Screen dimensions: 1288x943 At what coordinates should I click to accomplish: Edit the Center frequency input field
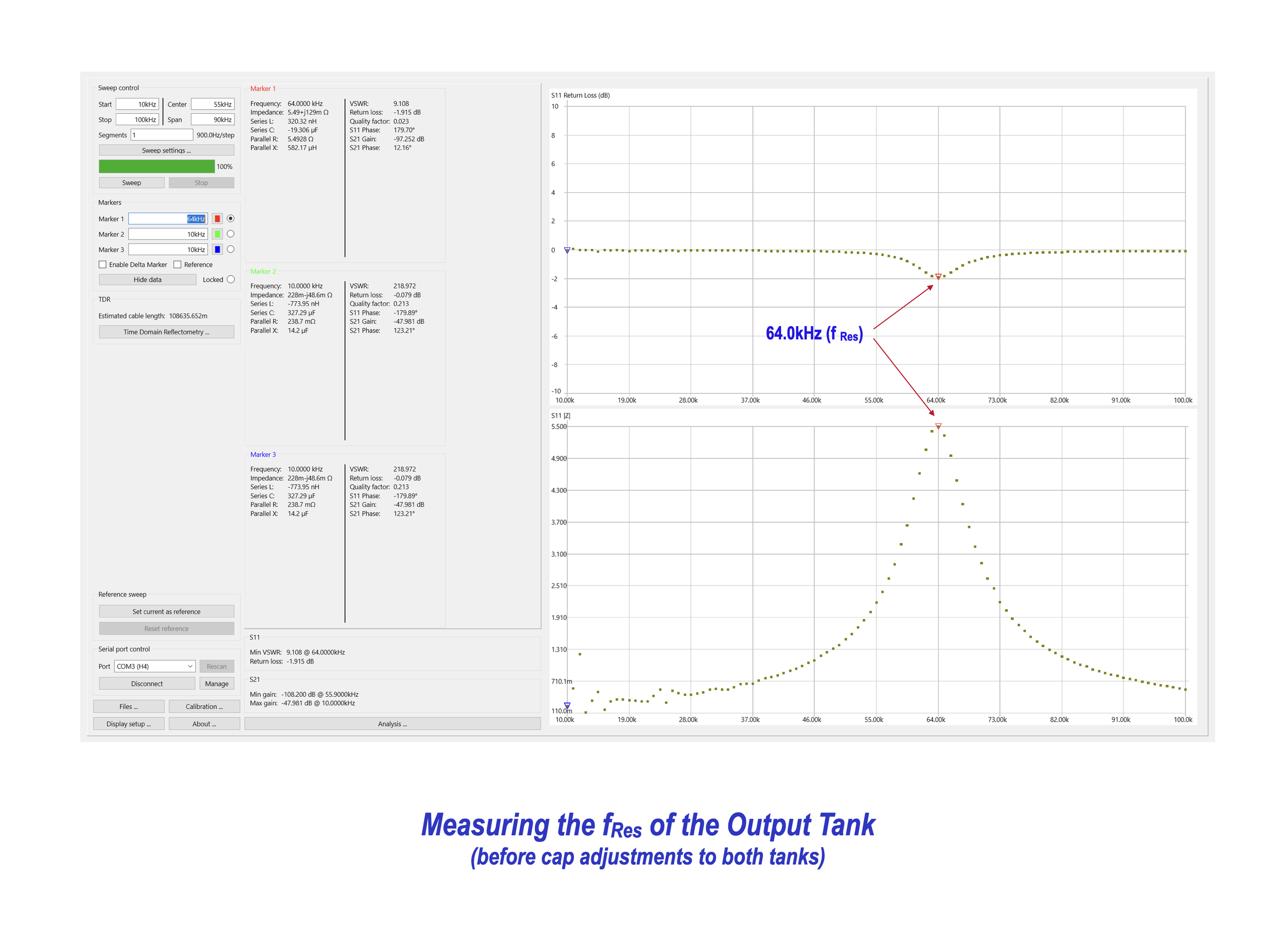[212, 104]
